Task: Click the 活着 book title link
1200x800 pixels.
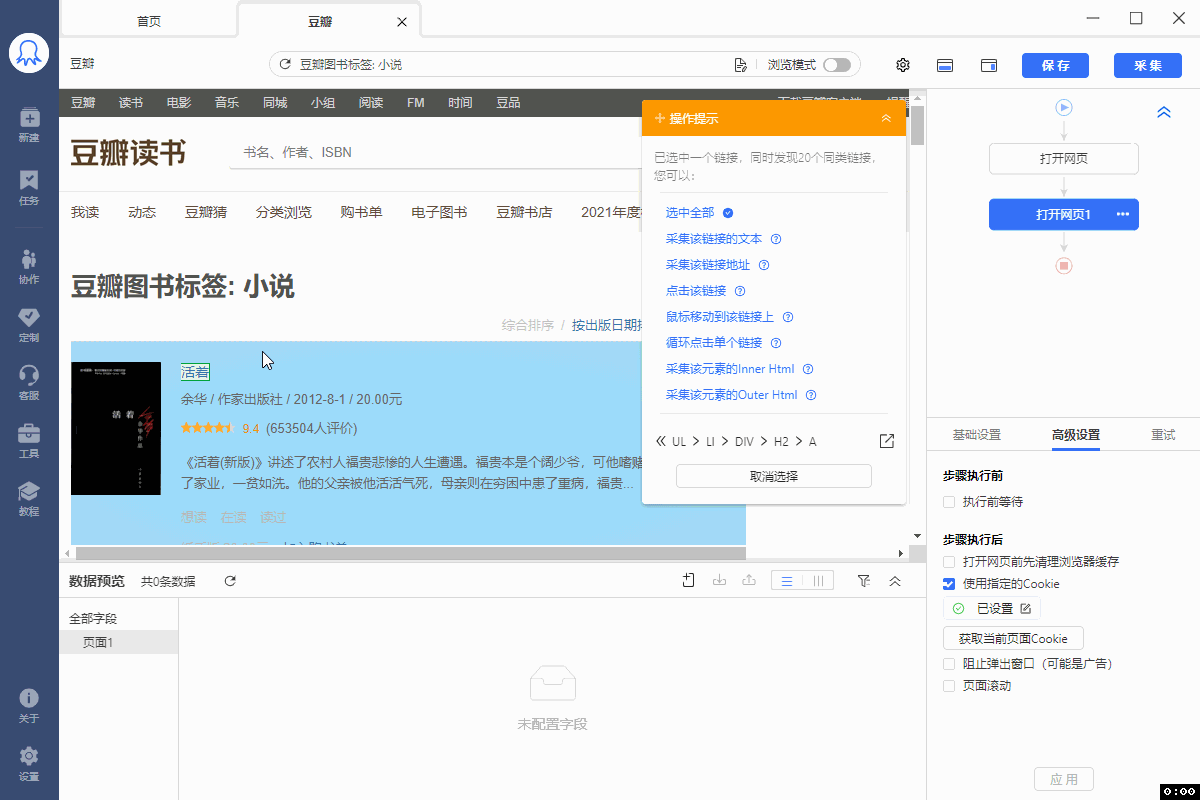Action: tap(195, 373)
